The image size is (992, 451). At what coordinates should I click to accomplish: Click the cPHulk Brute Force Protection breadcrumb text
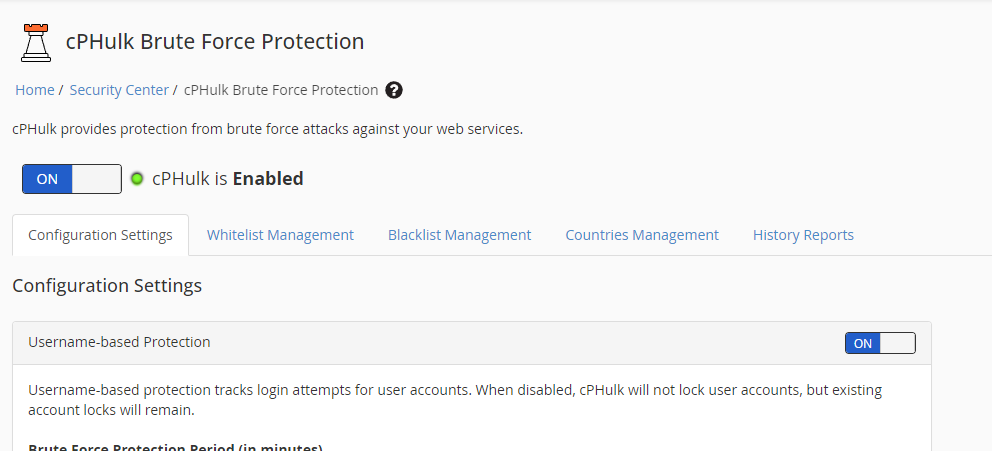[x=281, y=90]
